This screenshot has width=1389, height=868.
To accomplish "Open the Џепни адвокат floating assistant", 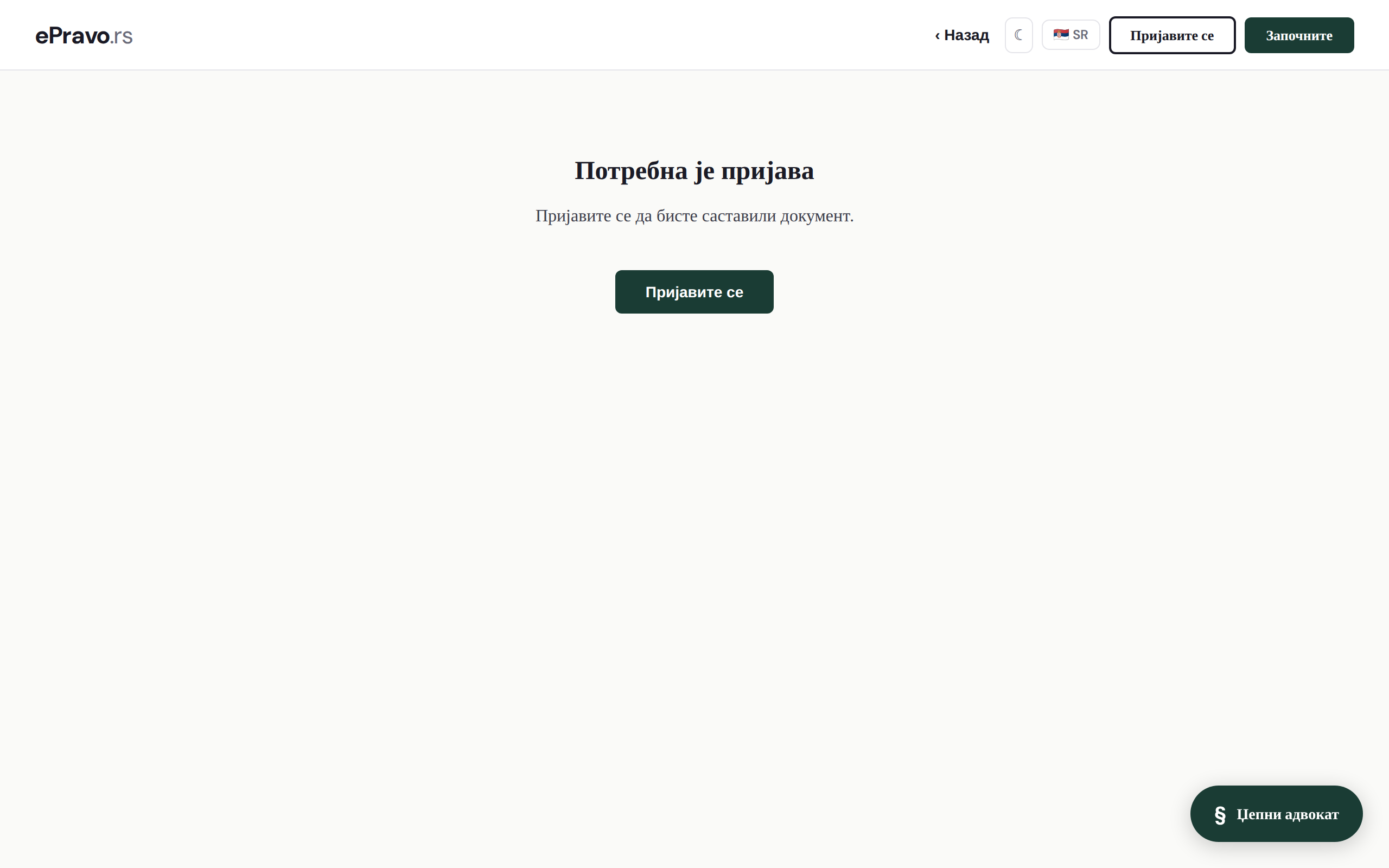I will pyautogui.click(x=1276, y=813).
